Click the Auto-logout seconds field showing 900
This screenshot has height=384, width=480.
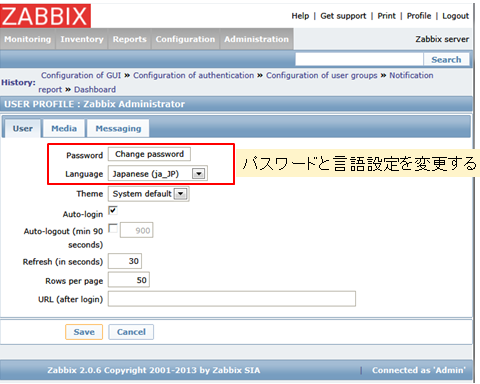(x=136, y=230)
